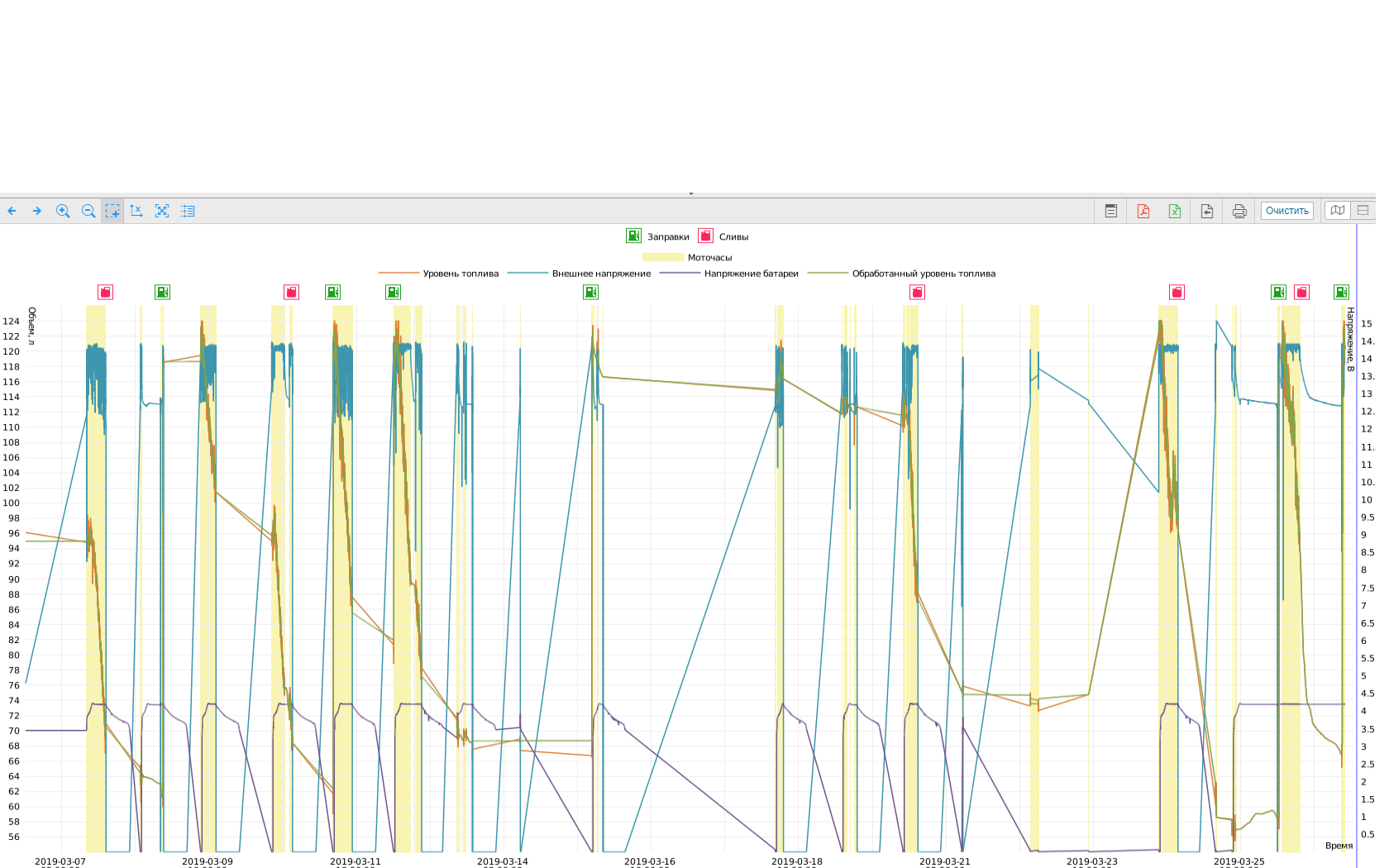The image size is (1389, 868).
Task: Click the yellow 'Моточасы' legend swatch
Action: 663,258
